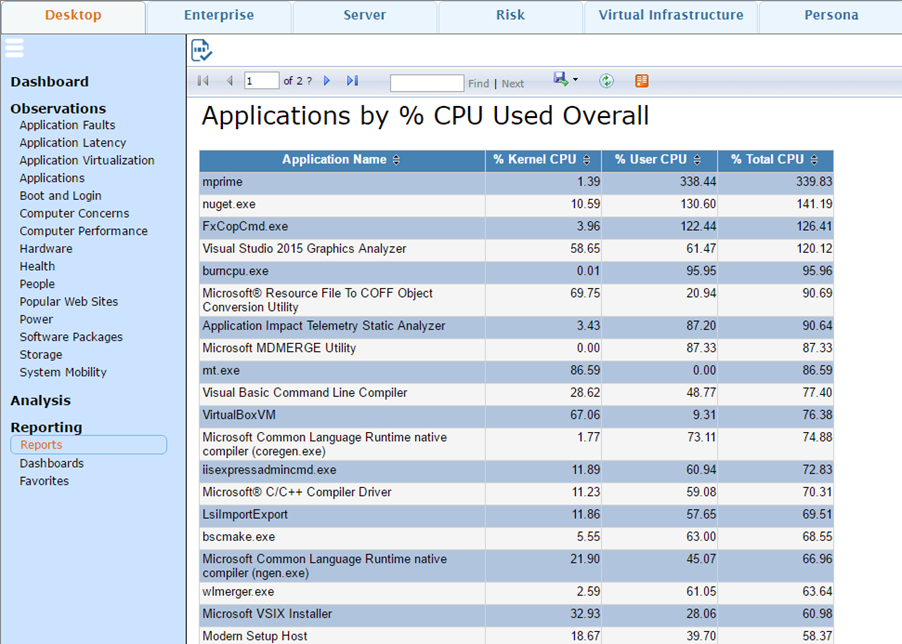Go to the first report page

click(x=204, y=81)
